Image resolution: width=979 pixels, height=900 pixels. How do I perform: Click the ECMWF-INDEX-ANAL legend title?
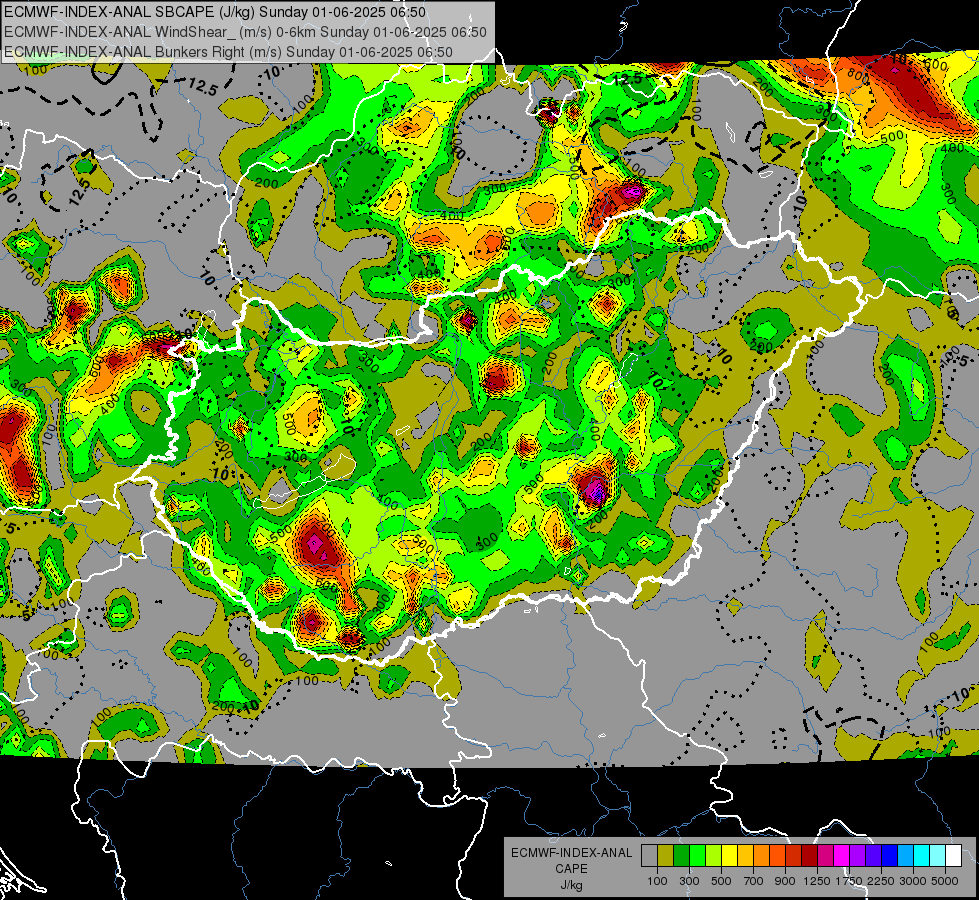click(x=572, y=853)
